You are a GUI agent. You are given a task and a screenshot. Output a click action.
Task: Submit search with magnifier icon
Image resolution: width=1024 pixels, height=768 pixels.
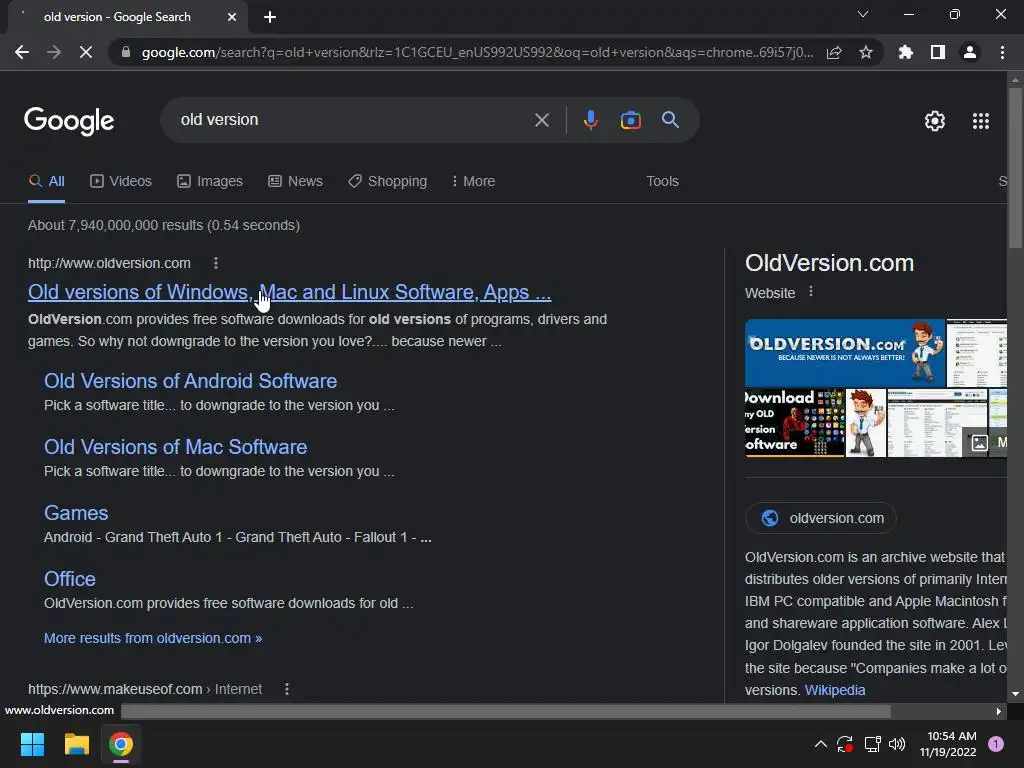[670, 120]
